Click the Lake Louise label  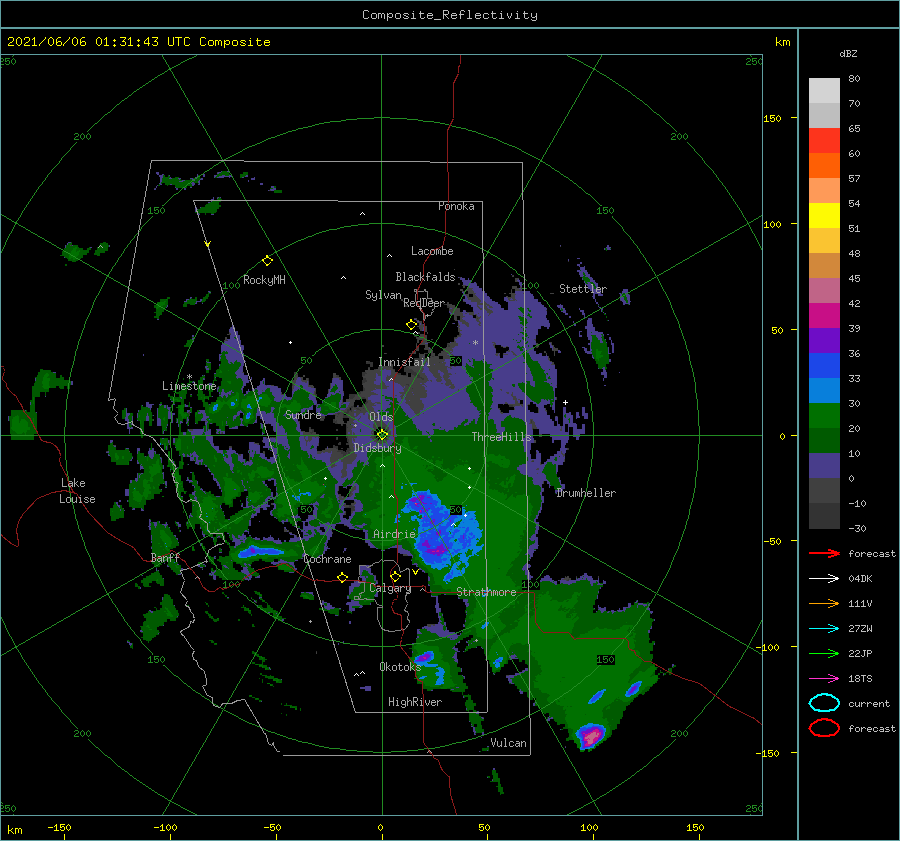tap(77, 491)
